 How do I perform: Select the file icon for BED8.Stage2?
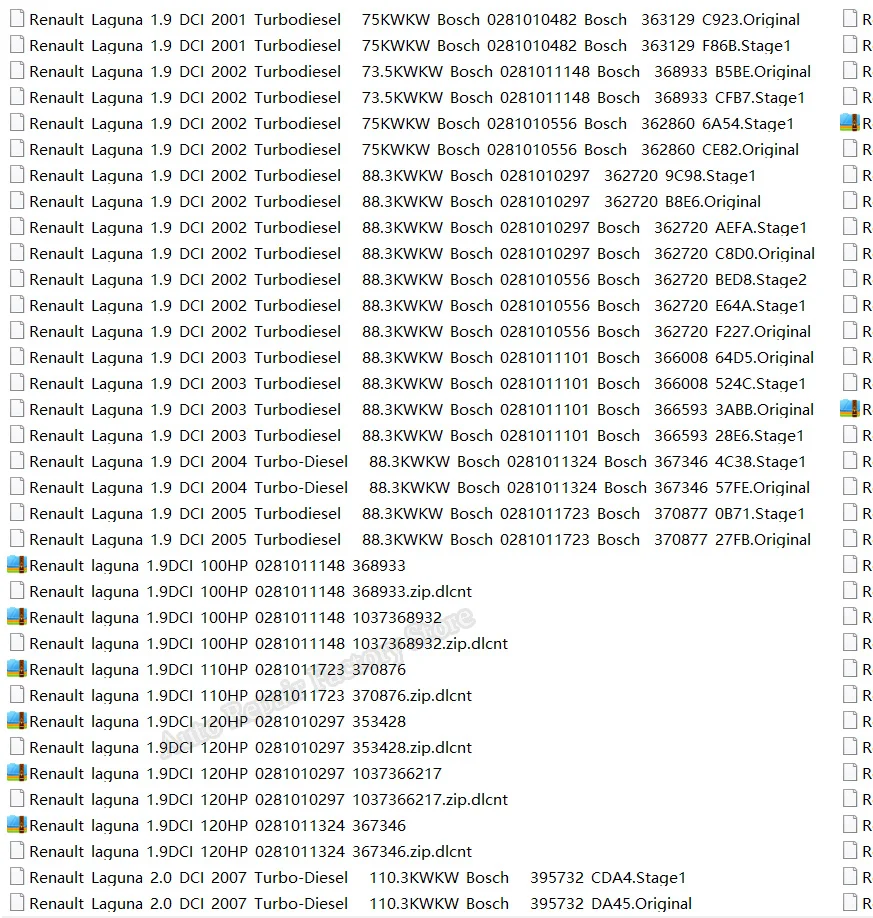pos(17,279)
